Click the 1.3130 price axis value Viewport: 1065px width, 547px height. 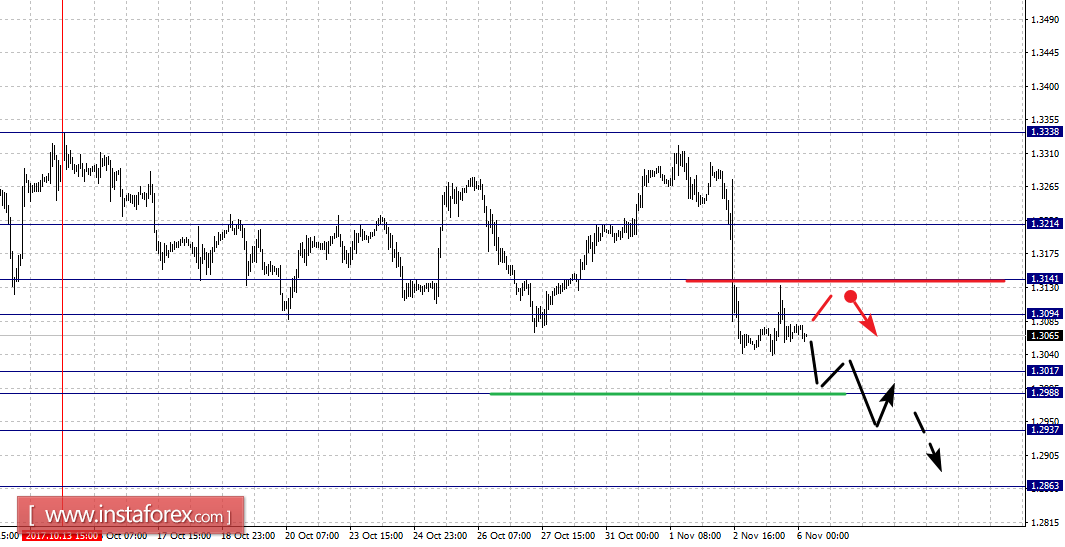click(x=1045, y=288)
